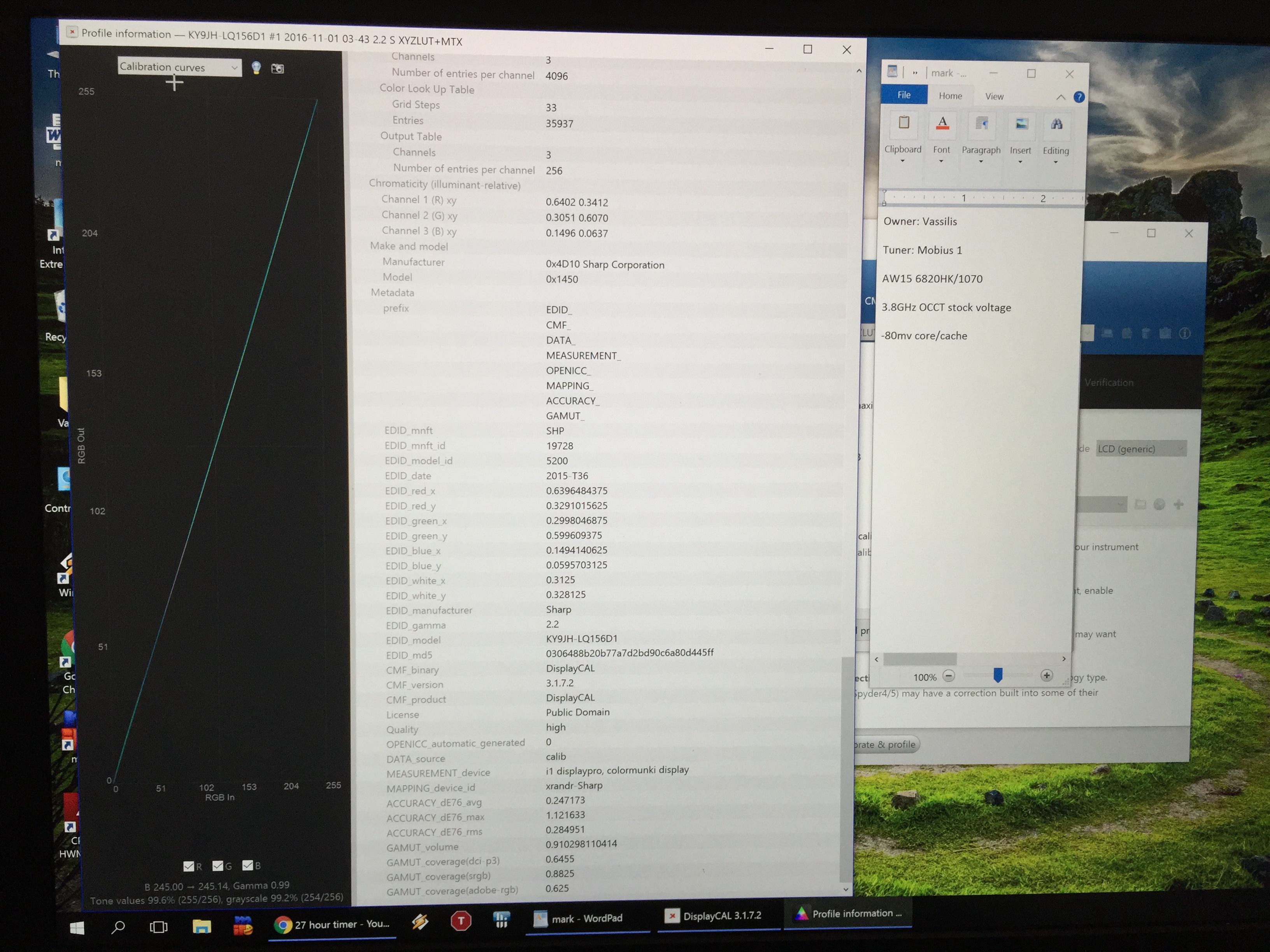This screenshot has width=1270, height=952.
Task: Click the profile info scroll down arrow
Action: (845, 889)
